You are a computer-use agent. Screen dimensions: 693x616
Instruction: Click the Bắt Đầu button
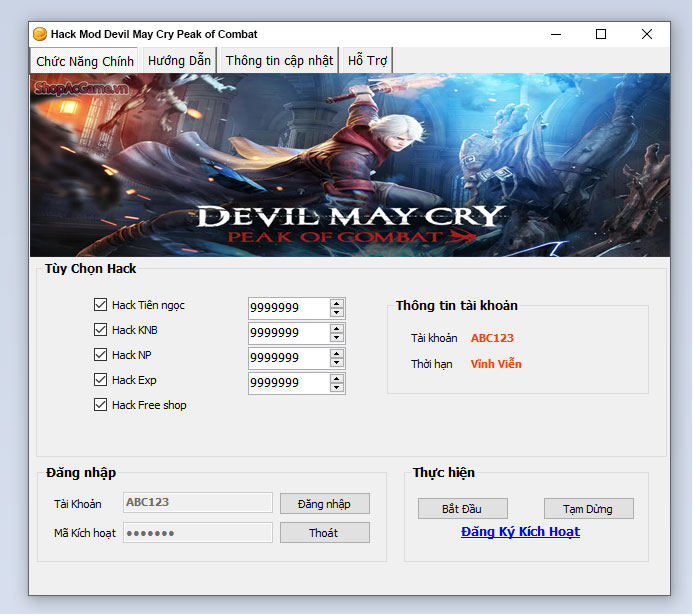point(463,509)
